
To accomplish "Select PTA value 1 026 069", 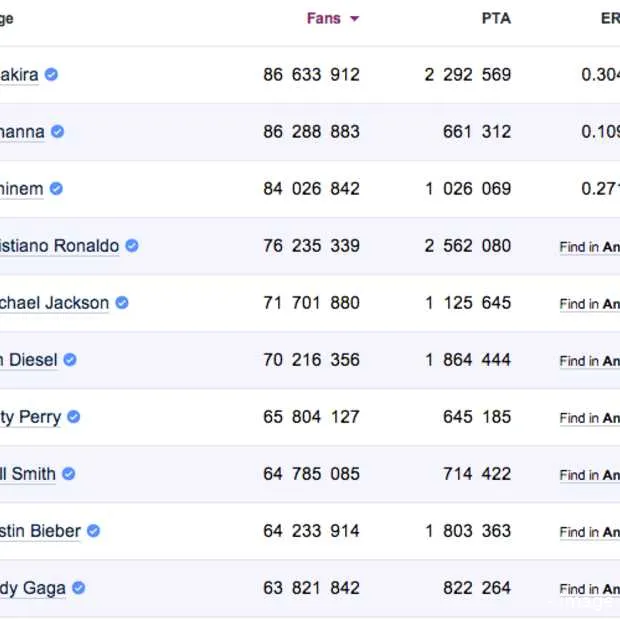I will tap(468, 189).
